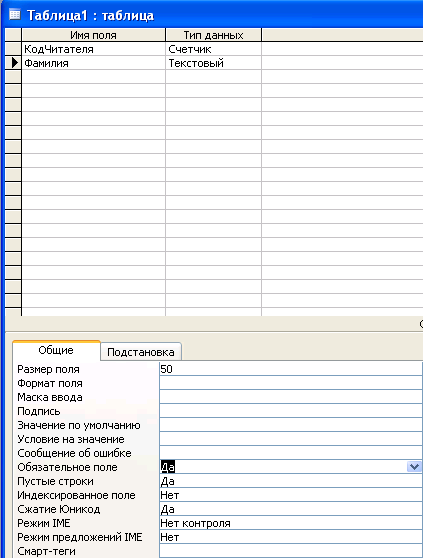Click the Размер поля property label
Screen dimensions: 423x558
coord(48,369)
